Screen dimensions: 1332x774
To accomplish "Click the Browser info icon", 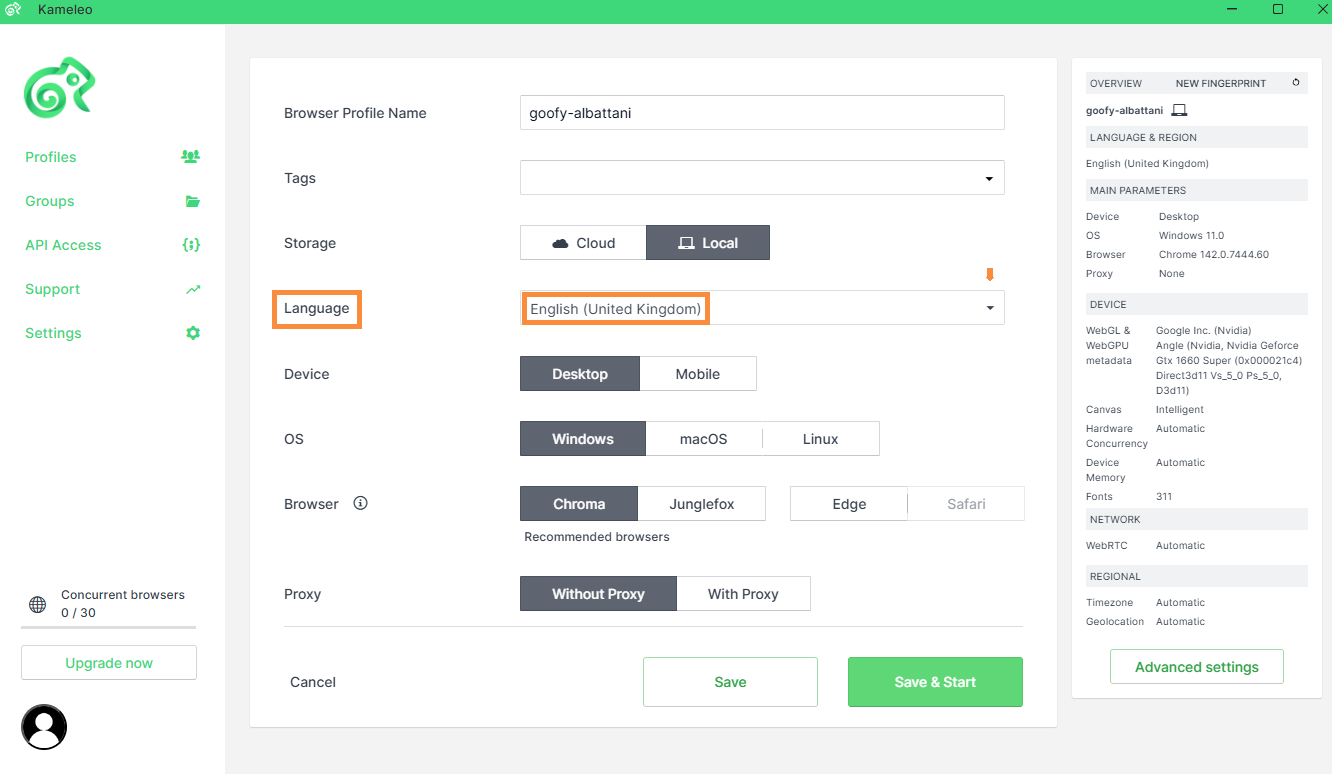I will point(361,503).
